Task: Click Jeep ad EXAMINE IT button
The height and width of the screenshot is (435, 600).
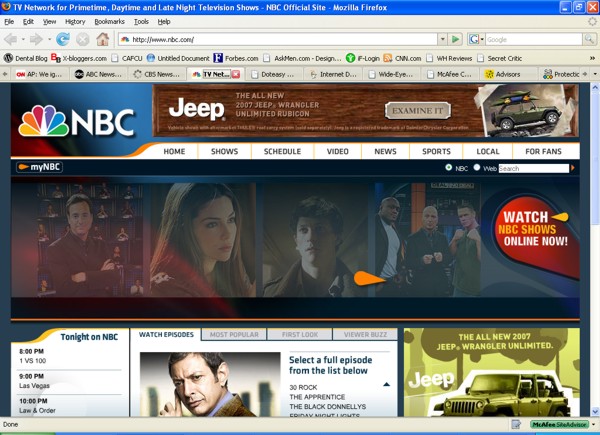Action: (418, 111)
